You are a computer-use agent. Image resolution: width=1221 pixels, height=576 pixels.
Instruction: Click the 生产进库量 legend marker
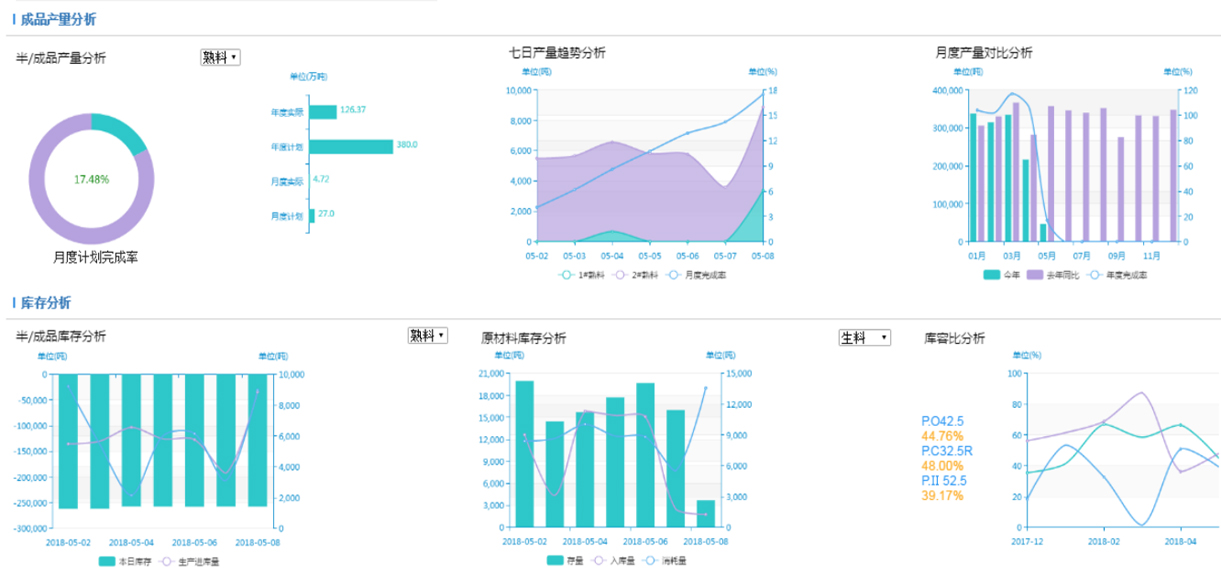tap(166, 561)
